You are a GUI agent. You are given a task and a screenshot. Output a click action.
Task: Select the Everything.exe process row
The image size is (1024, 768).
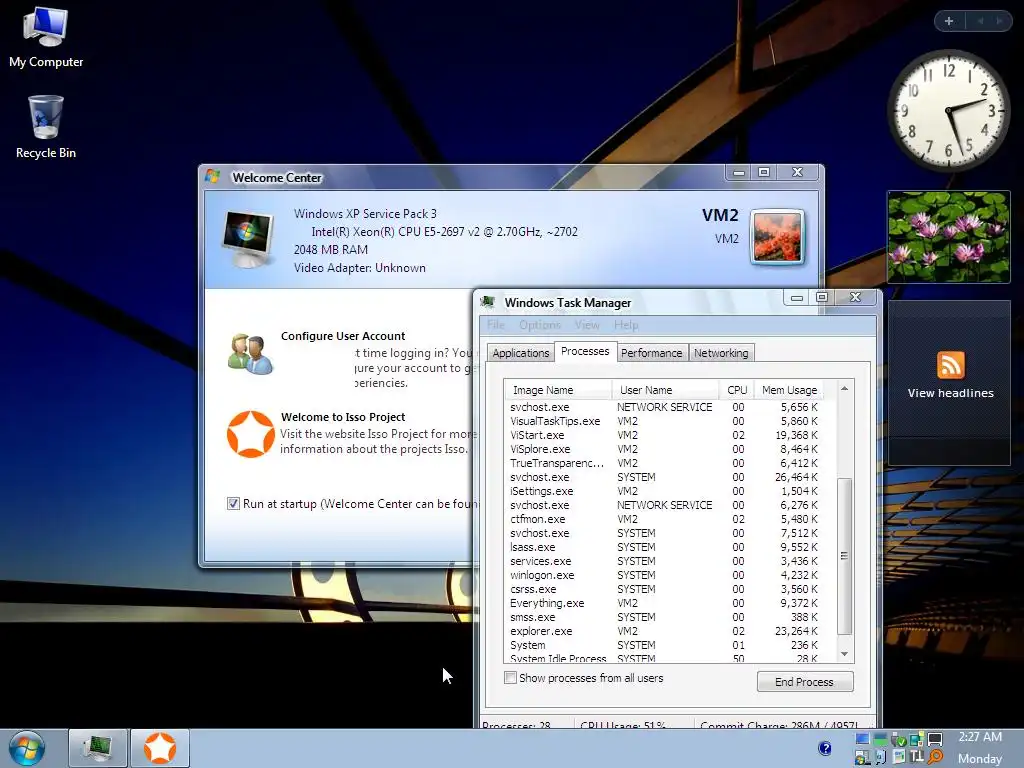(664, 603)
